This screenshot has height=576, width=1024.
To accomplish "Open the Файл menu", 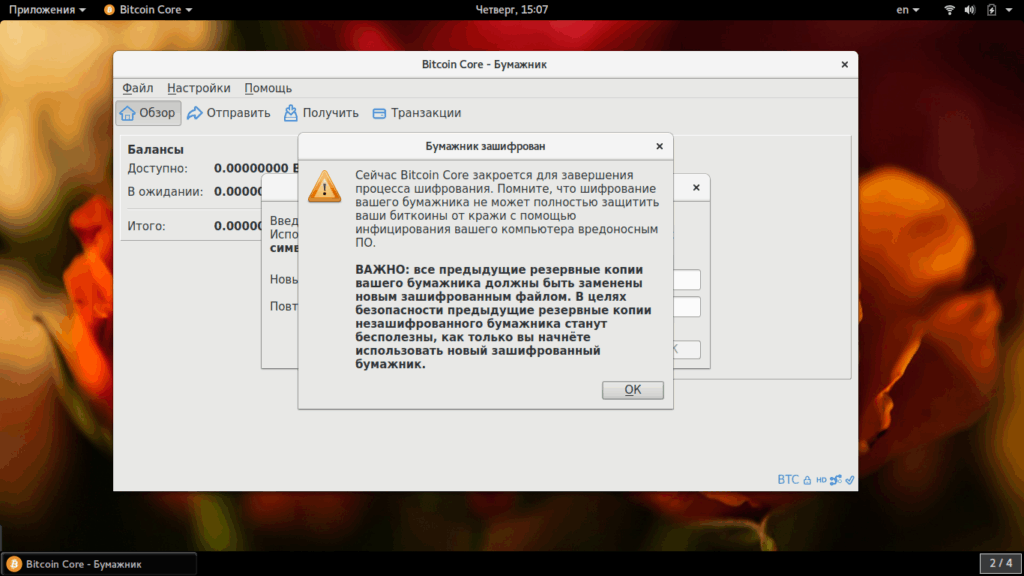I will pyautogui.click(x=138, y=88).
